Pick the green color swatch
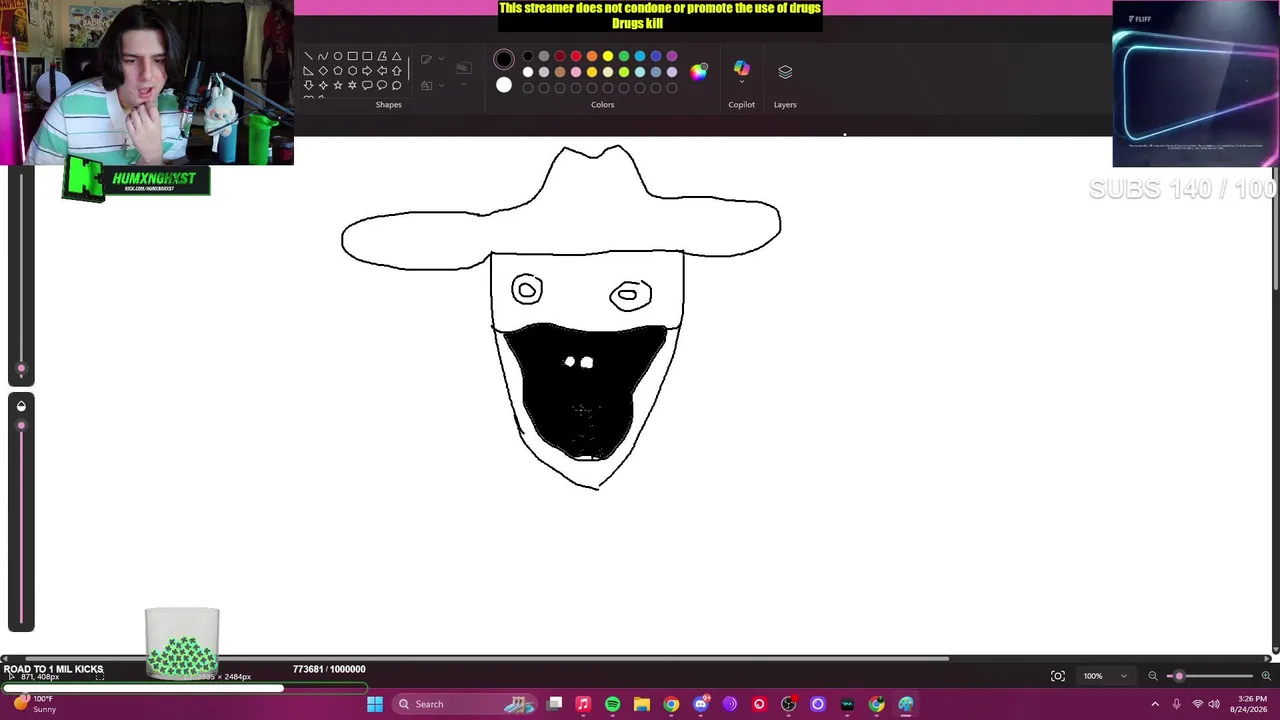 point(624,56)
